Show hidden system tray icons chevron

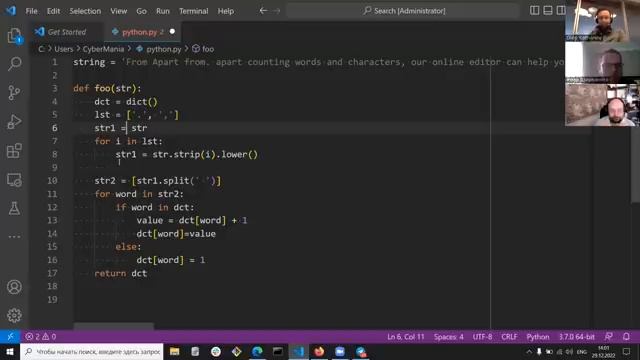(x=529, y=351)
